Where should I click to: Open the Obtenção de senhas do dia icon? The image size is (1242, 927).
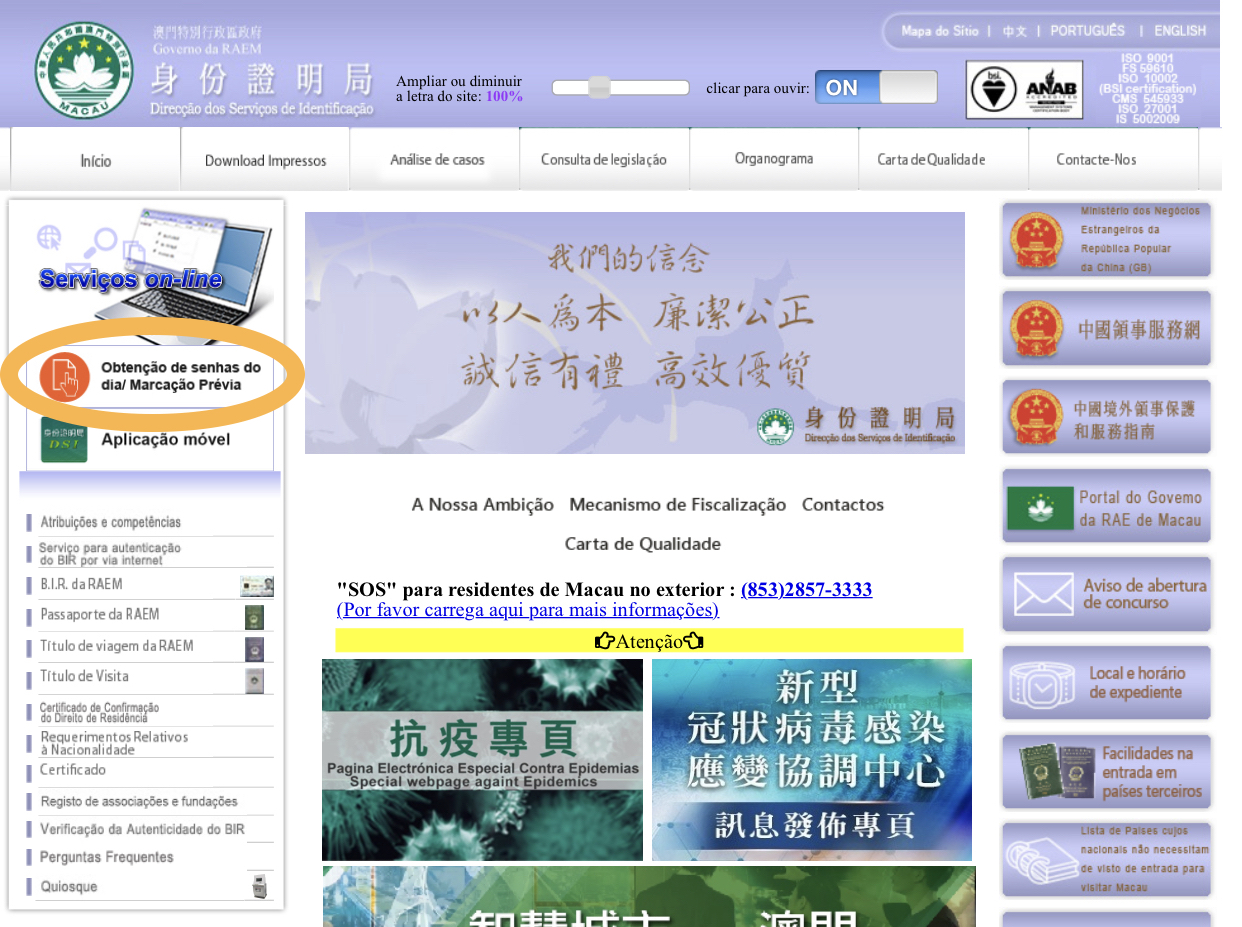pos(64,375)
